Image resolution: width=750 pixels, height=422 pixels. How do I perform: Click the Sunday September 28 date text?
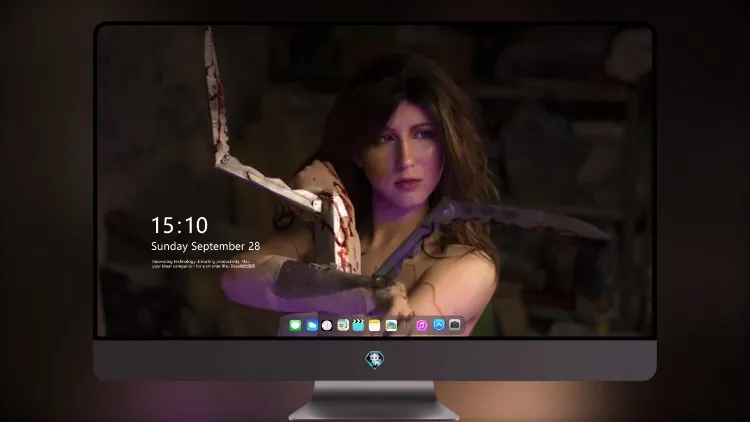pyautogui.click(x=206, y=246)
